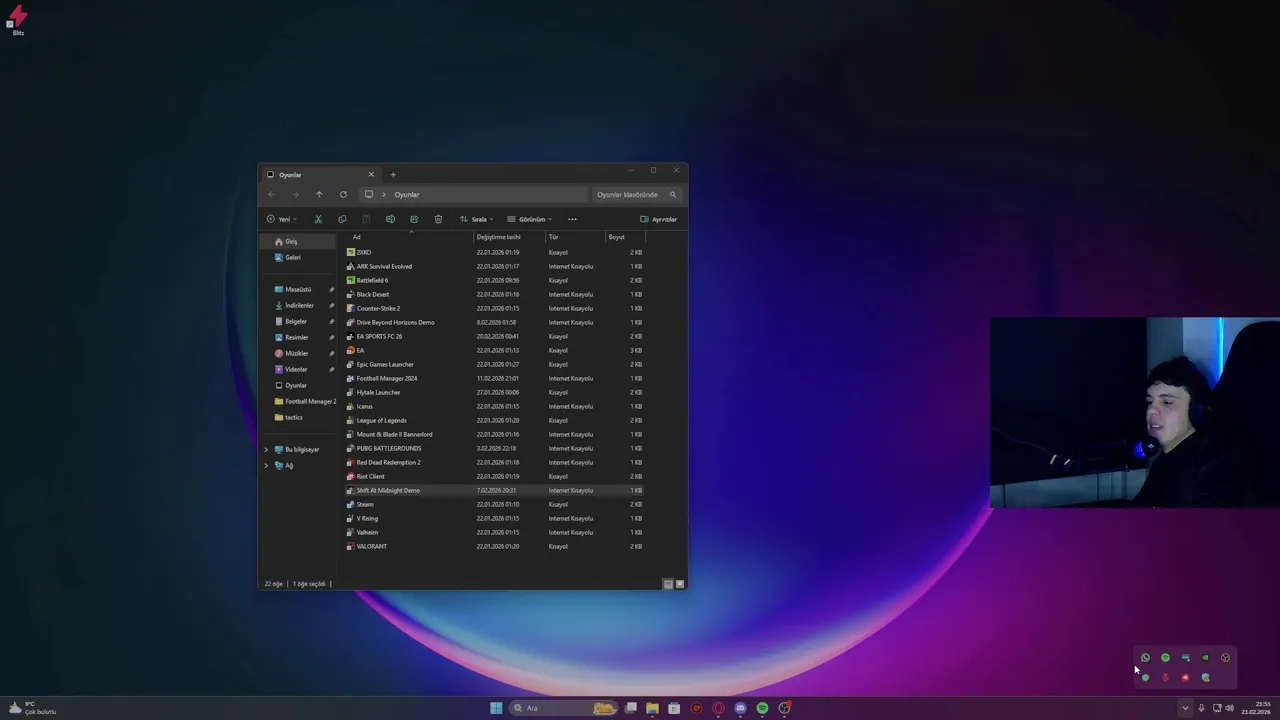This screenshot has height=720, width=1280.
Task: Click WhatsApp icon in tray overflow
Action: click(x=1145, y=657)
